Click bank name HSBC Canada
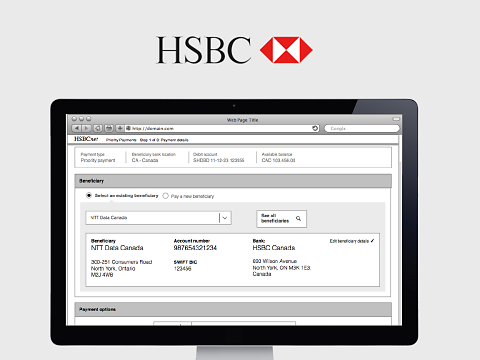The width and height of the screenshot is (480, 360). pyautogui.click(x=274, y=248)
